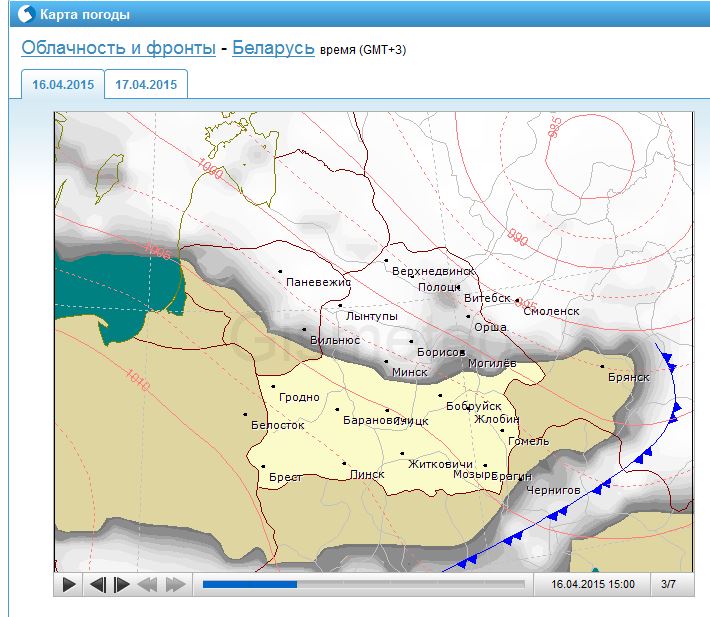Click the Житковичи city label
710x617 pixels.
[441, 464]
